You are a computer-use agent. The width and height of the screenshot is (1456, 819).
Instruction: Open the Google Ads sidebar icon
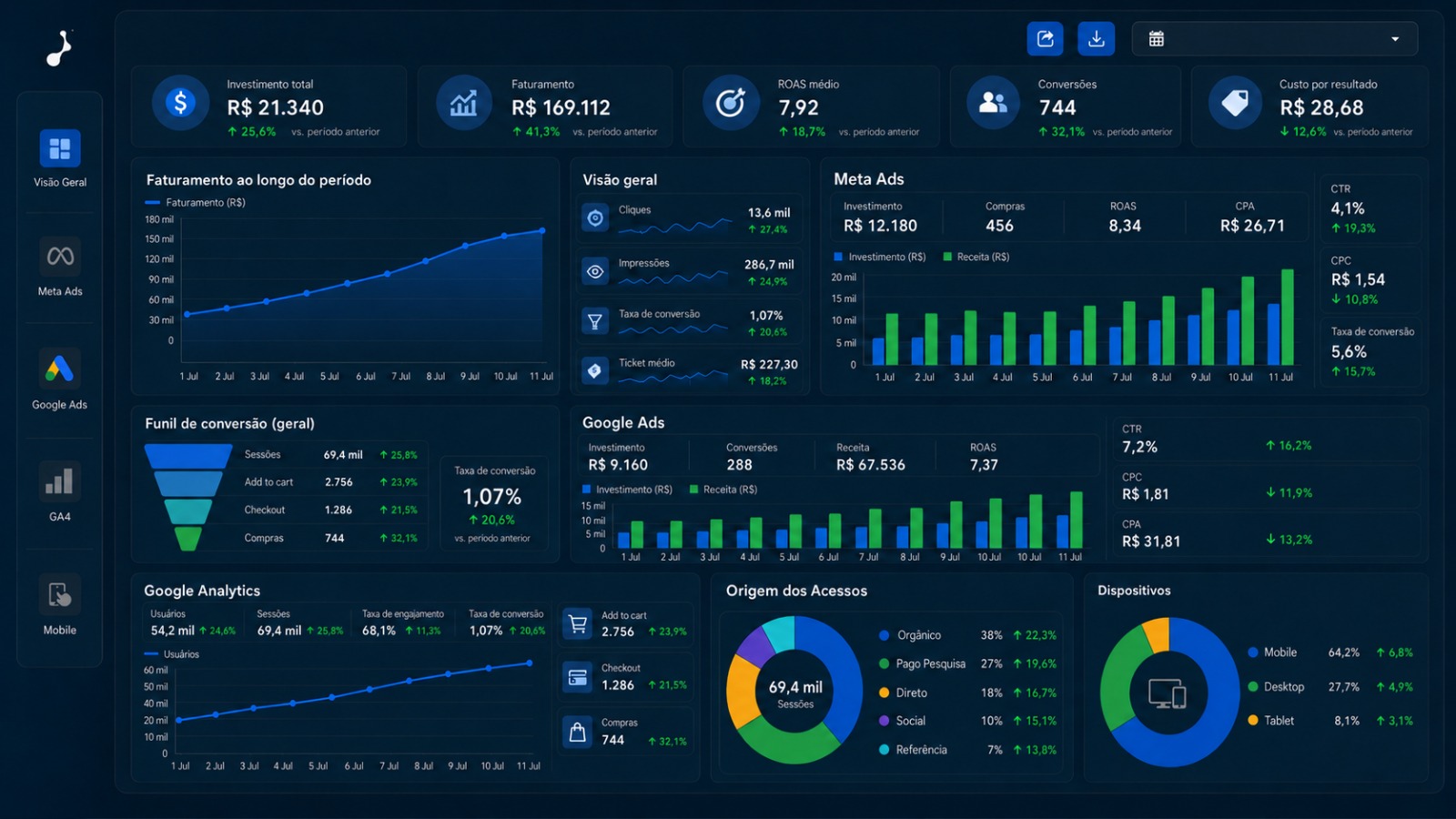pyautogui.click(x=60, y=369)
